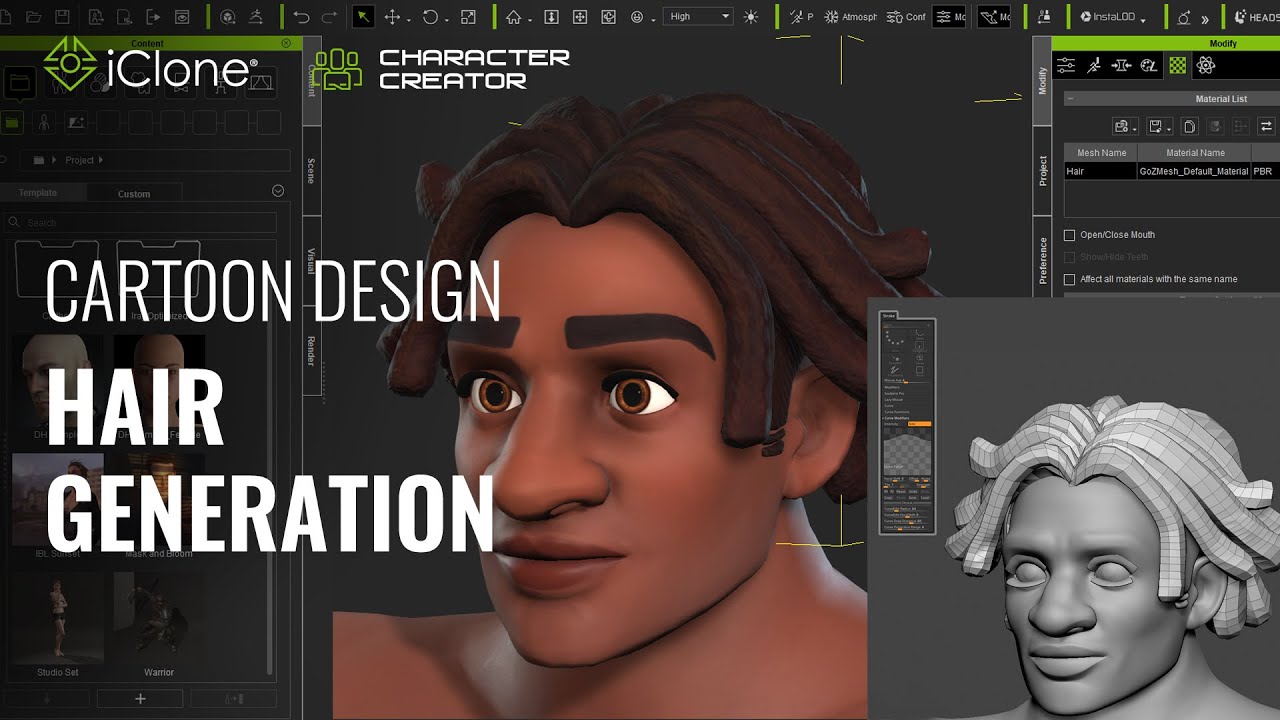Switch to the Project side tab
Screen dimensions: 1280x720
[x=1042, y=170]
